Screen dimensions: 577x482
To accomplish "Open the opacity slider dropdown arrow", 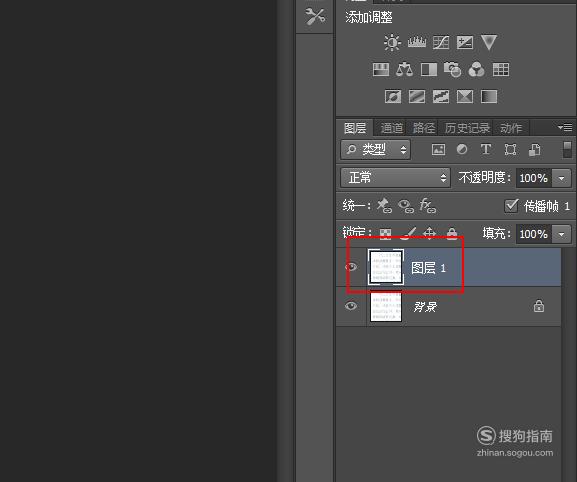I will point(561,178).
